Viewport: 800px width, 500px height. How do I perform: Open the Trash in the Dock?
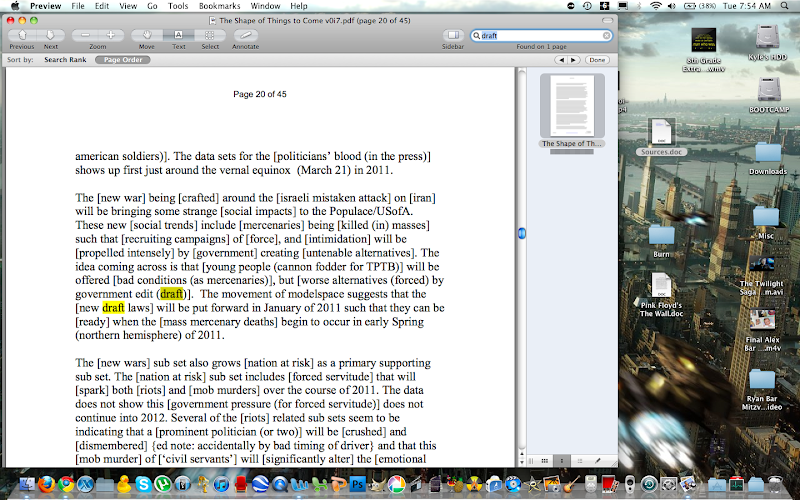coord(776,484)
